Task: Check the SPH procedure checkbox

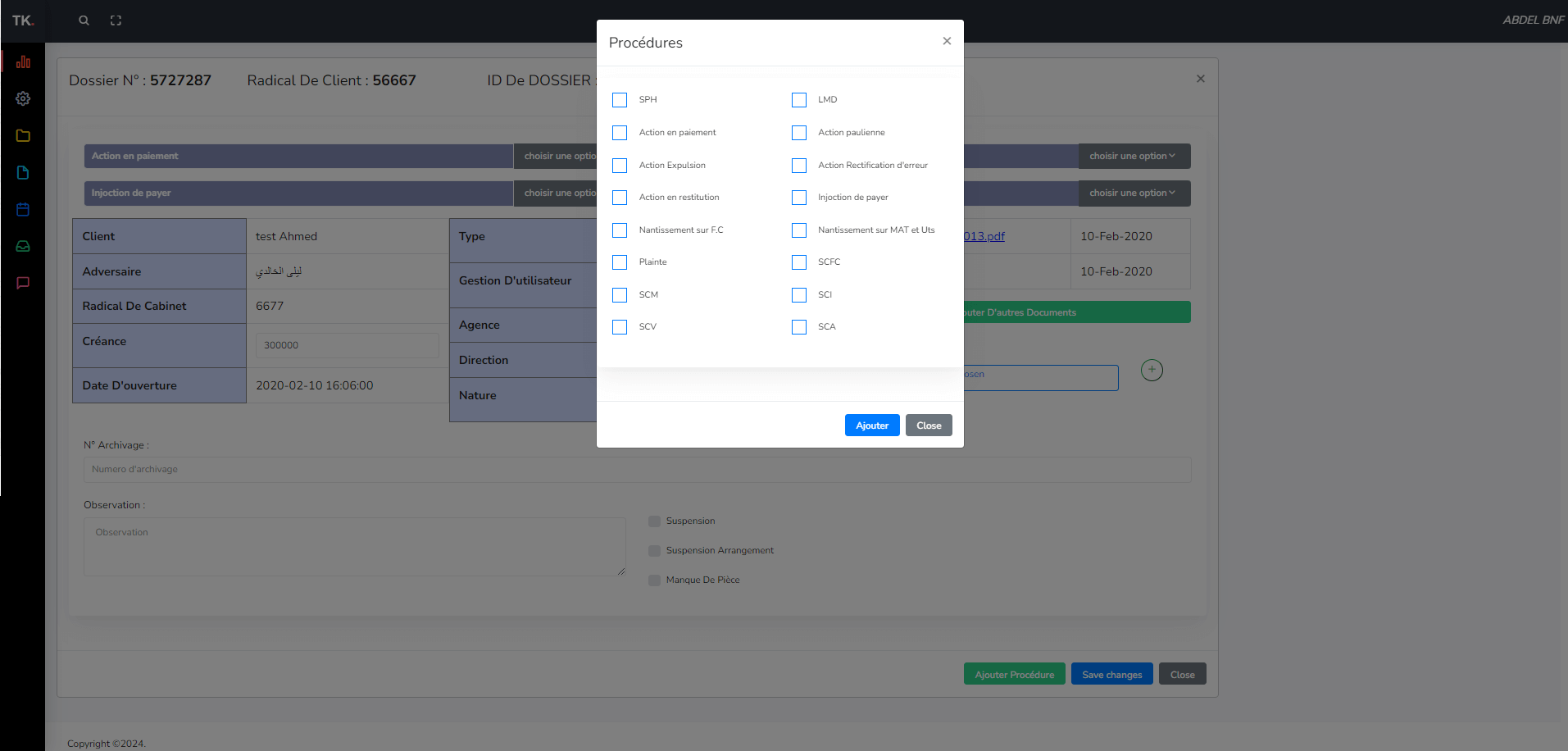Action: [x=620, y=100]
